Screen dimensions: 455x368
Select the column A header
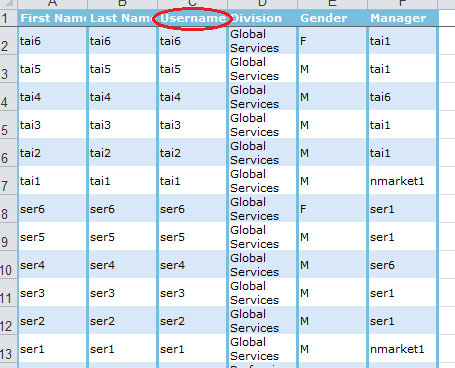coord(52,4)
